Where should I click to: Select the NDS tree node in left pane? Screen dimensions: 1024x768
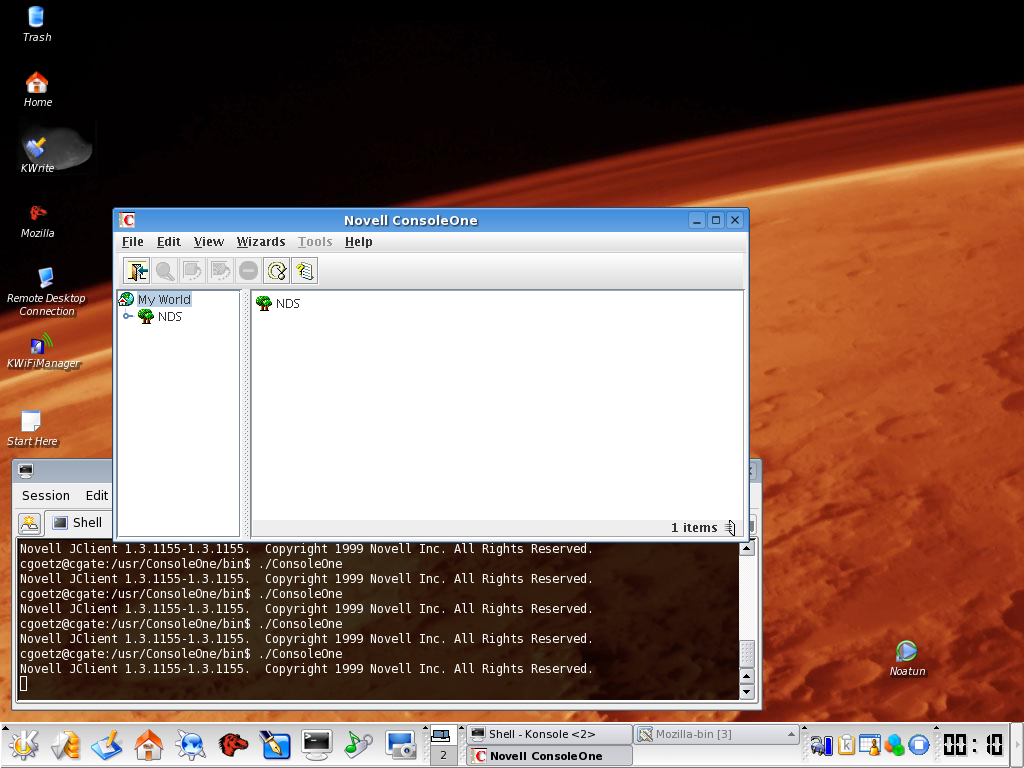170,317
